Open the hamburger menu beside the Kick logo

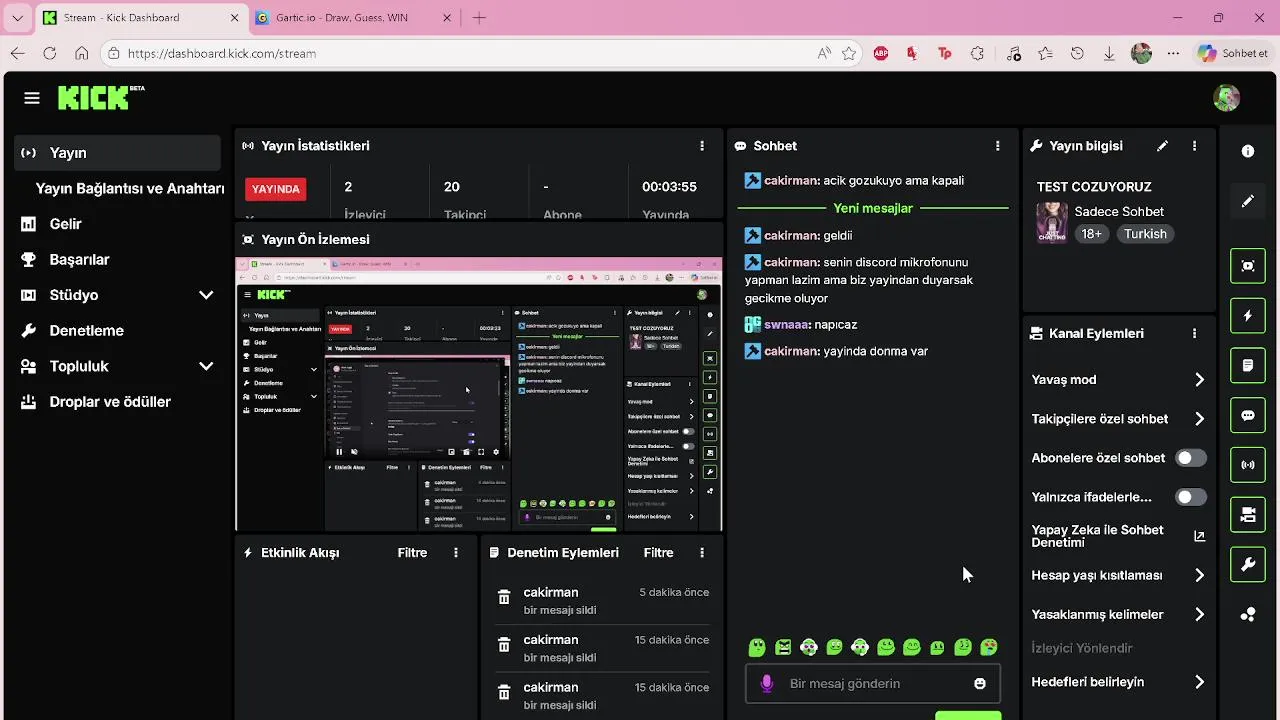point(32,98)
